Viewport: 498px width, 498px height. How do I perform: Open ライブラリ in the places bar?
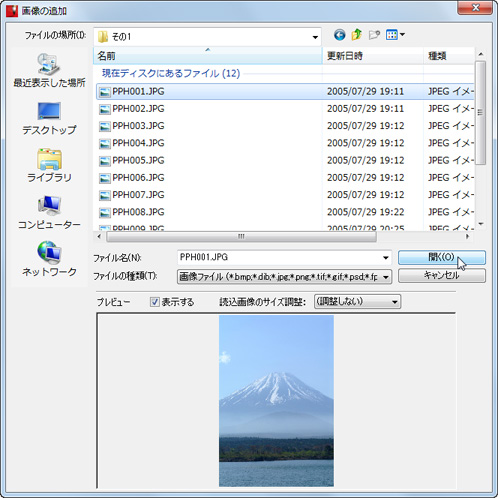pos(49,166)
